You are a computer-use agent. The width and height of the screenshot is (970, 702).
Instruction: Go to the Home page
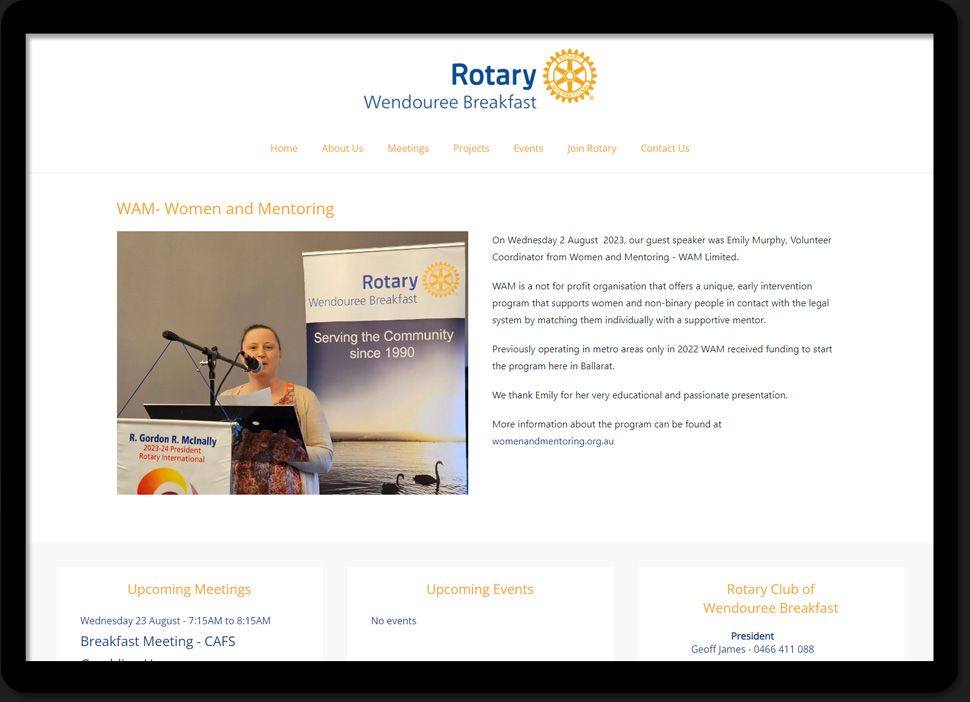tap(283, 148)
